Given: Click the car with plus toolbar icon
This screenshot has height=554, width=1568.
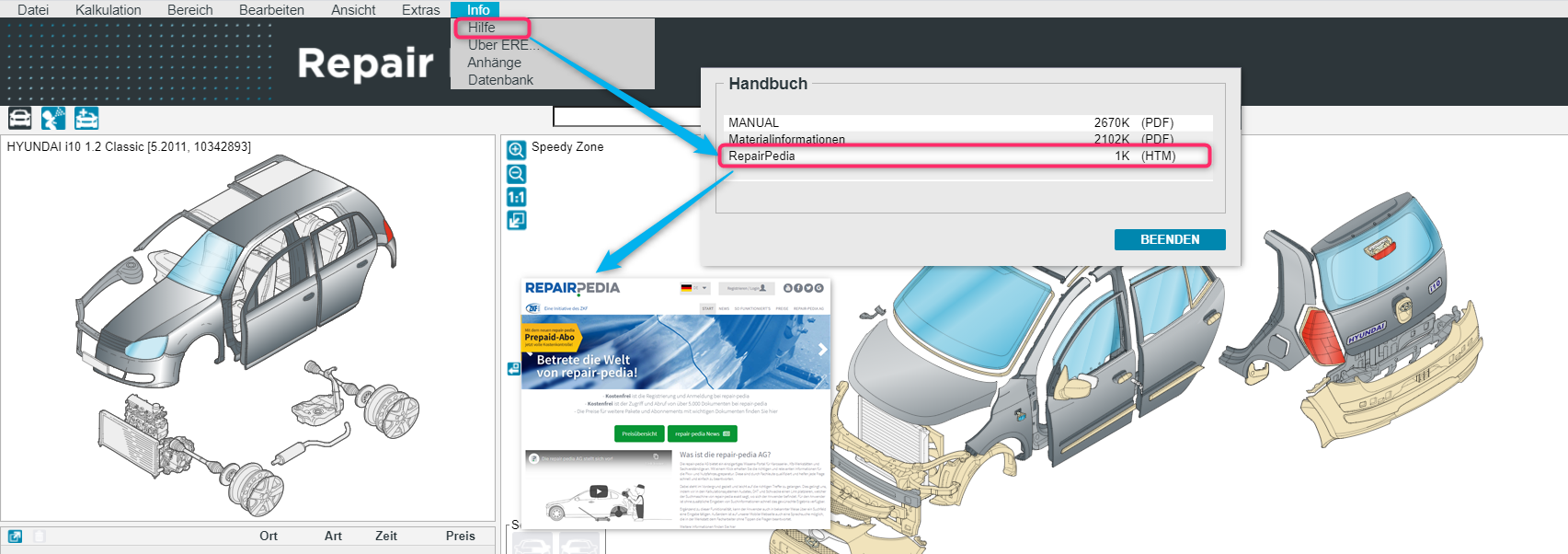Looking at the screenshot, I should click(86, 118).
